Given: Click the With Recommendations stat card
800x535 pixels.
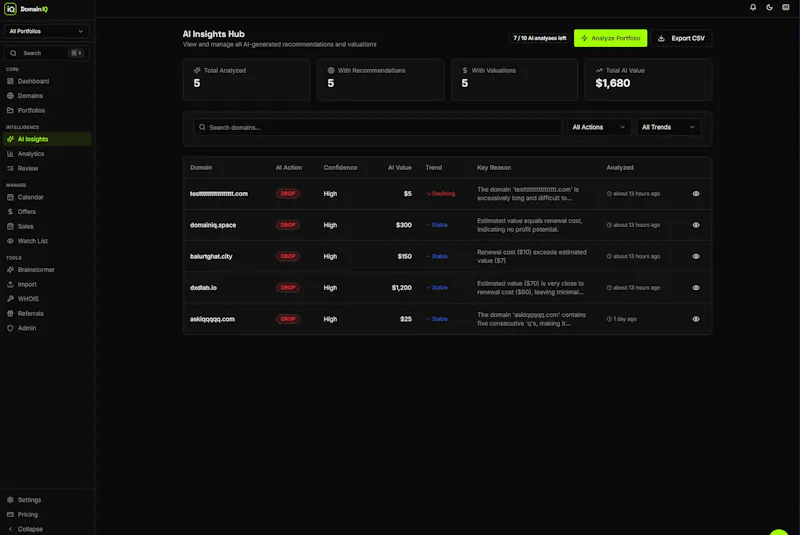Looking at the screenshot, I should click(x=381, y=79).
